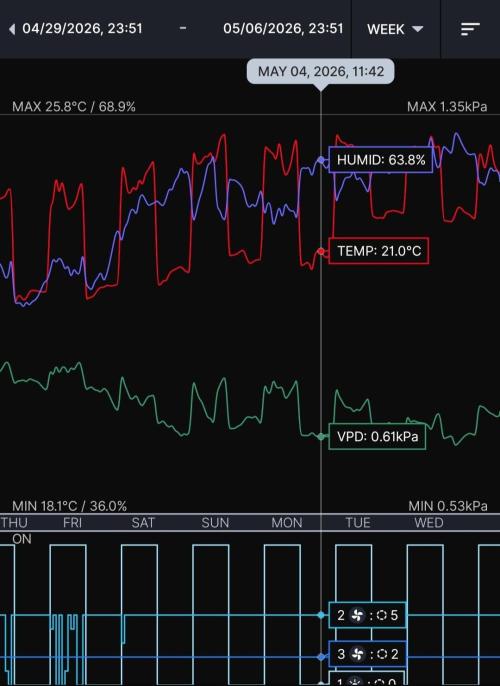500x686 pixels.
Task: Open the WEEK range dropdown
Action: 395,29
